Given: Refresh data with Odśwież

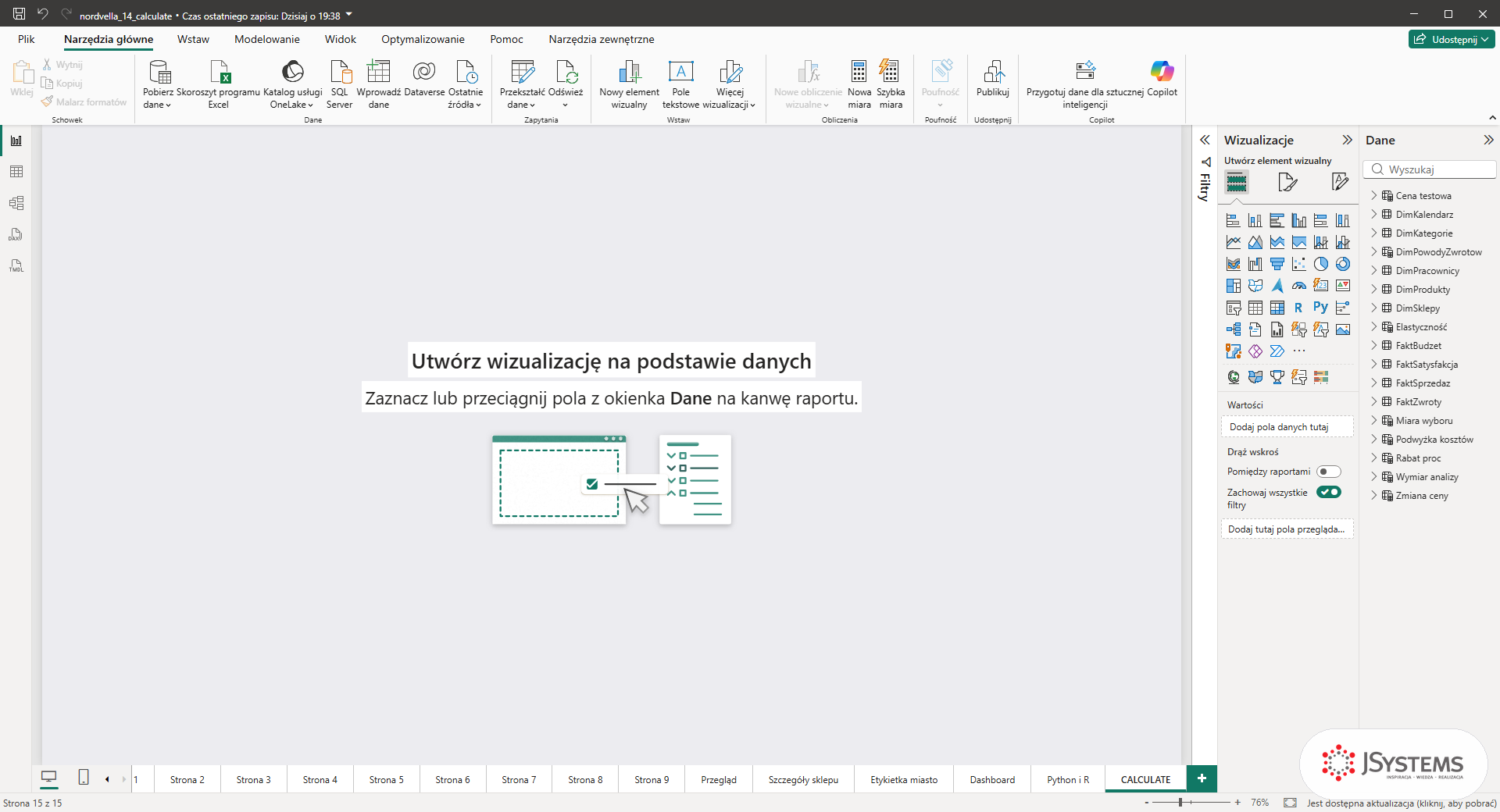Looking at the screenshot, I should [x=566, y=84].
